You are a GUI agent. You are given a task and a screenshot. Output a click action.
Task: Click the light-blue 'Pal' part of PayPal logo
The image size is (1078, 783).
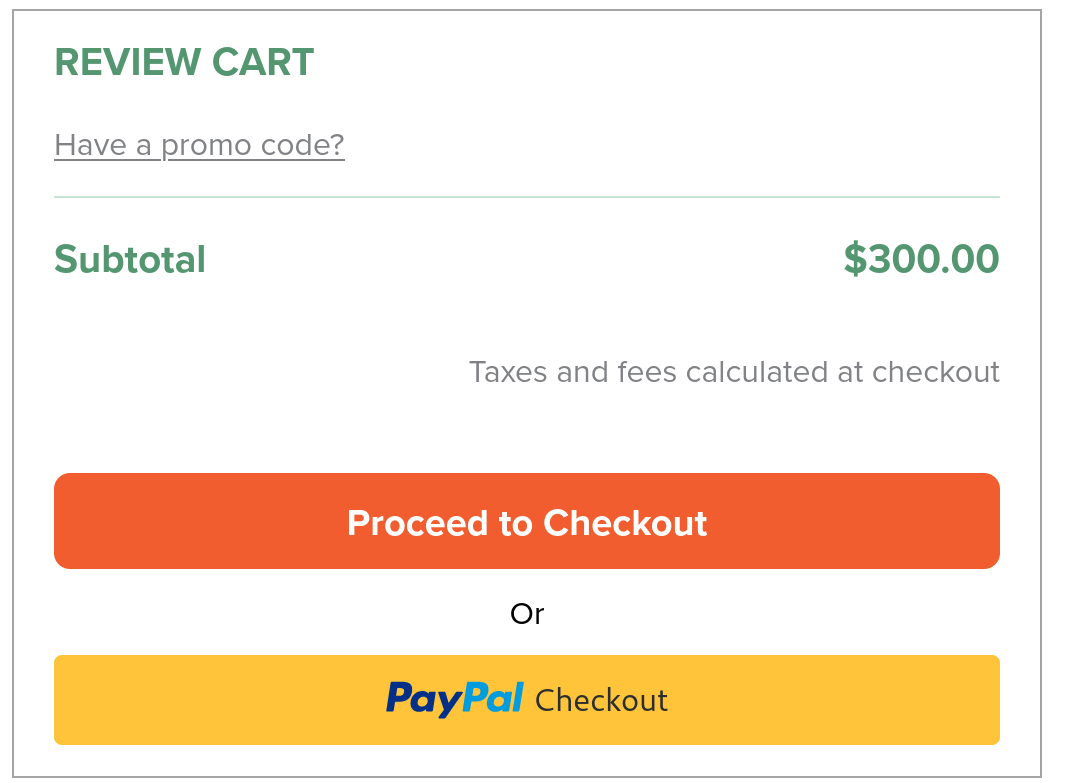[x=494, y=697]
